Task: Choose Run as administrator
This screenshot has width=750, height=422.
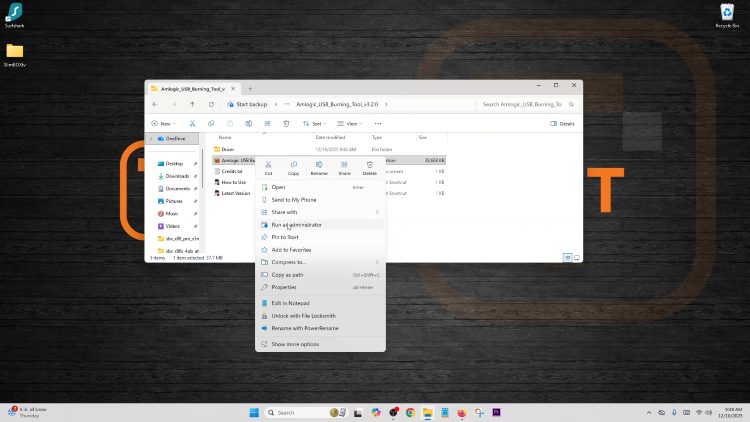Action: pos(320,224)
